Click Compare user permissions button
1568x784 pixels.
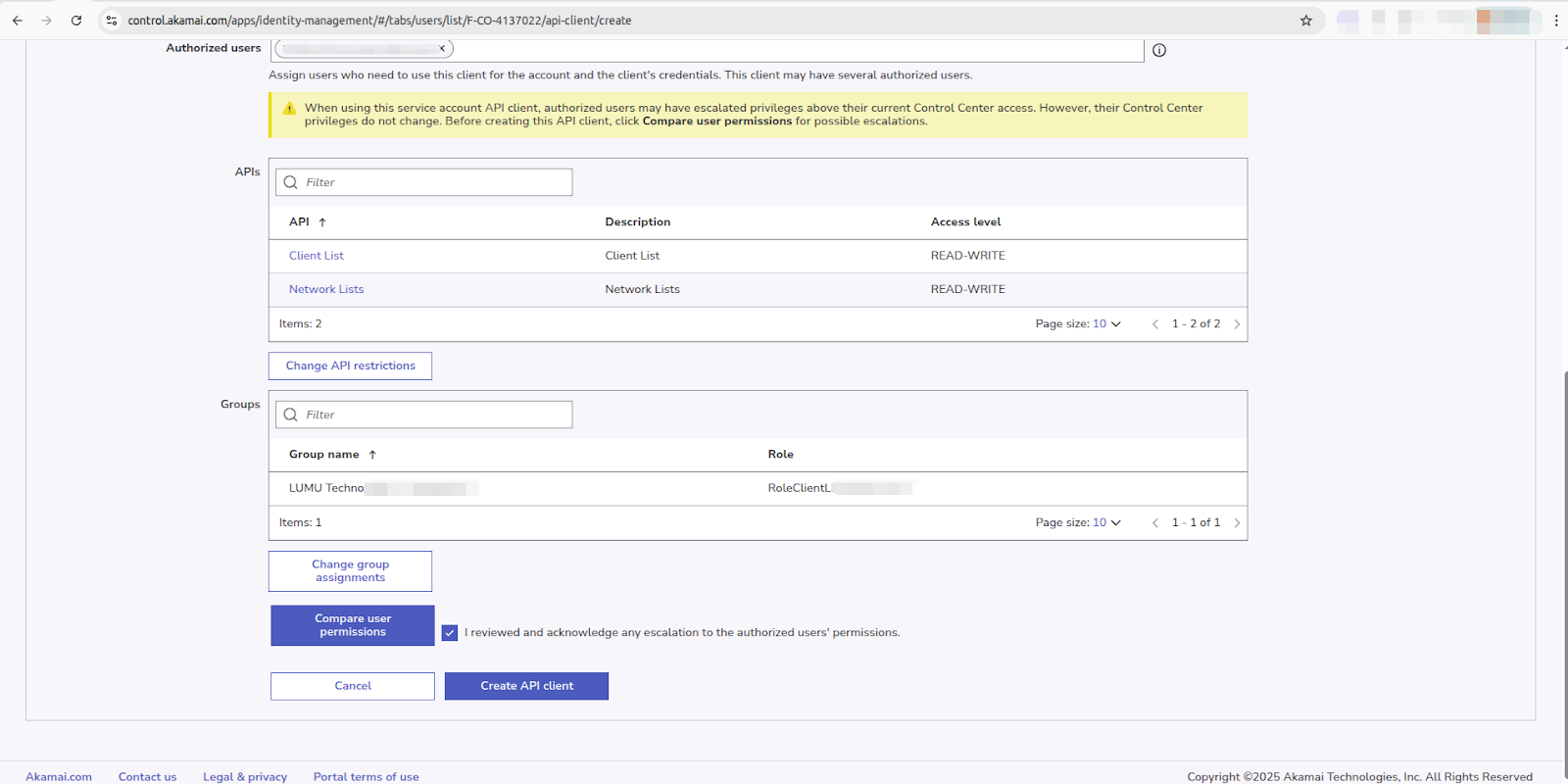coord(352,625)
